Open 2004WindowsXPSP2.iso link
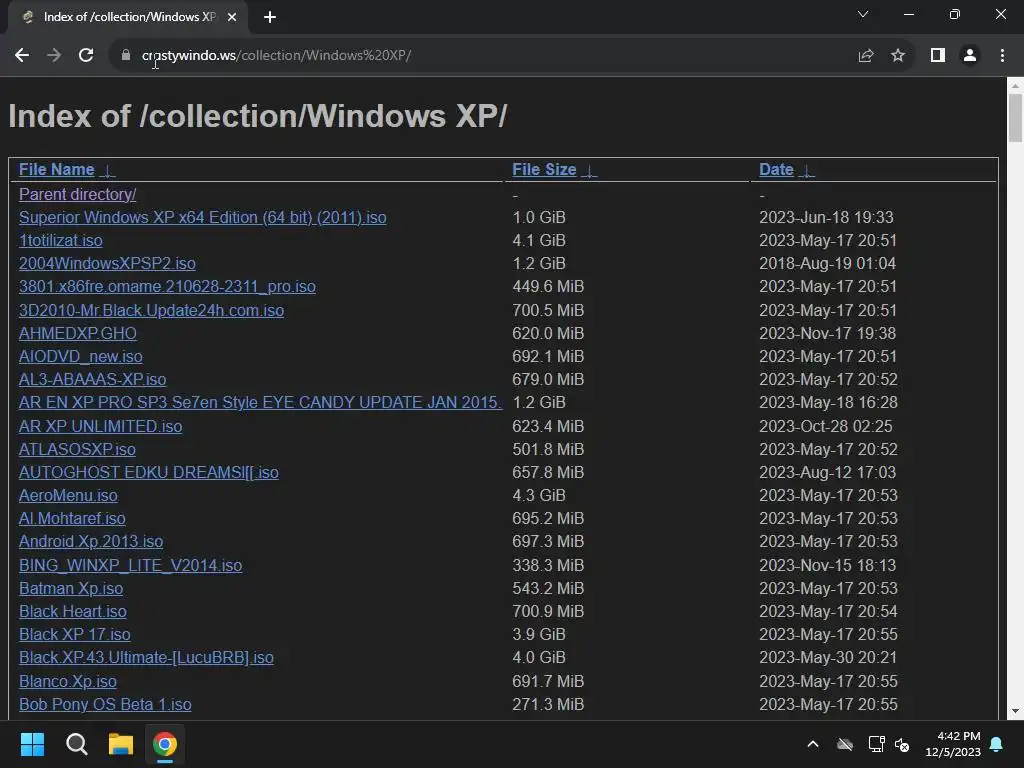This screenshot has height=768, width=1024. coord(107,263)
